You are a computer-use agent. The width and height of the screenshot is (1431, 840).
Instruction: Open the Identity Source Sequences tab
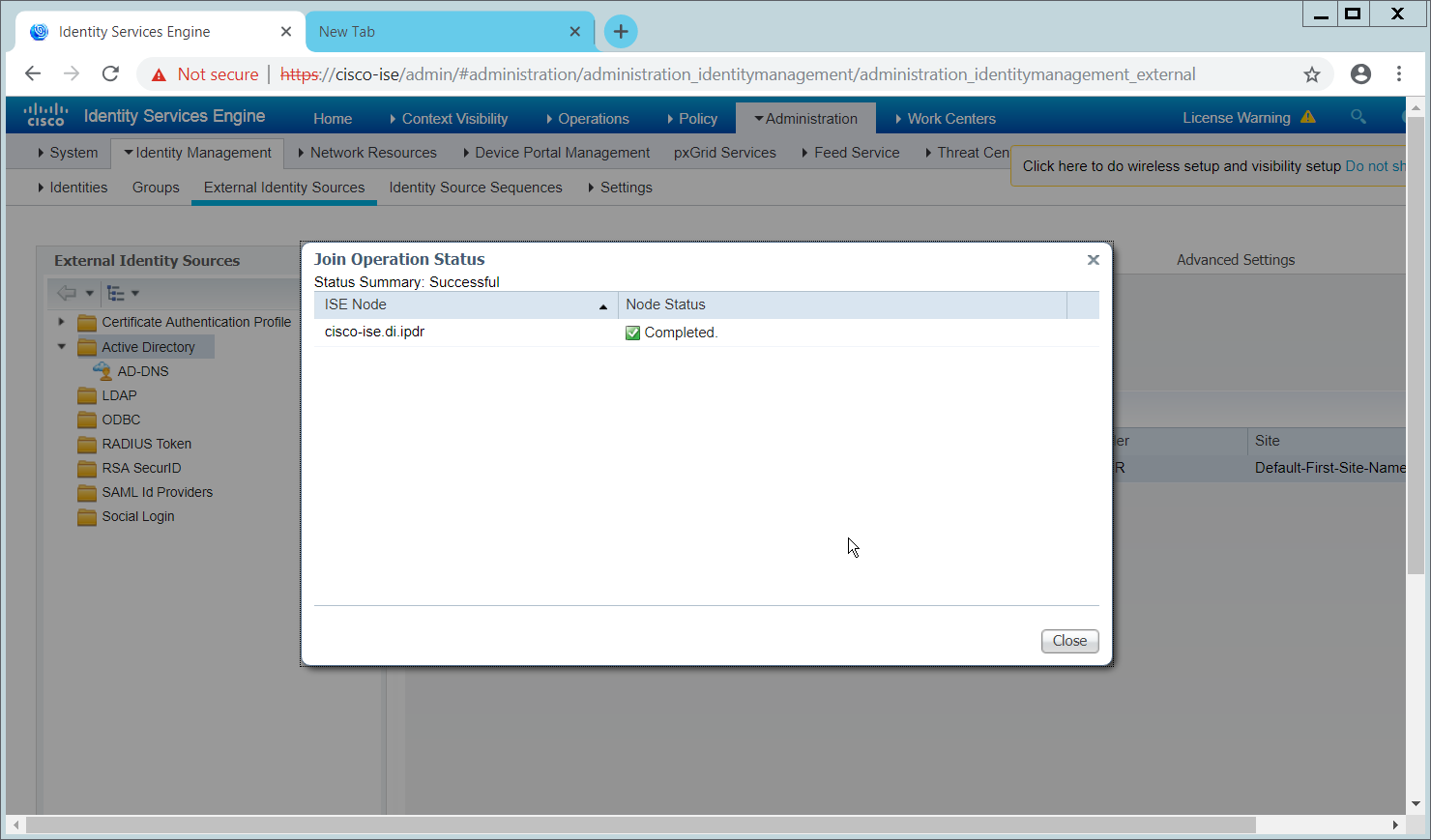point(475,188)
